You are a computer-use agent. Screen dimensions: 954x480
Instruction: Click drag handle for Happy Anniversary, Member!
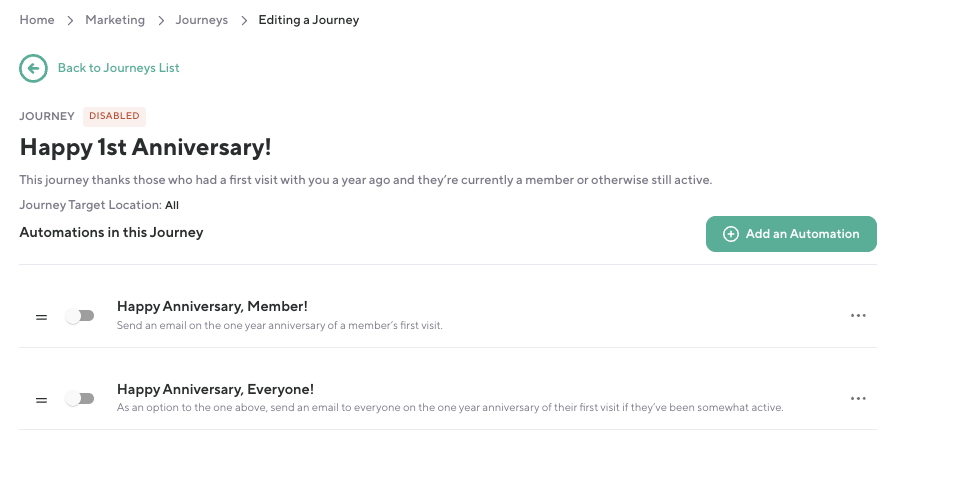click(41, 316)
